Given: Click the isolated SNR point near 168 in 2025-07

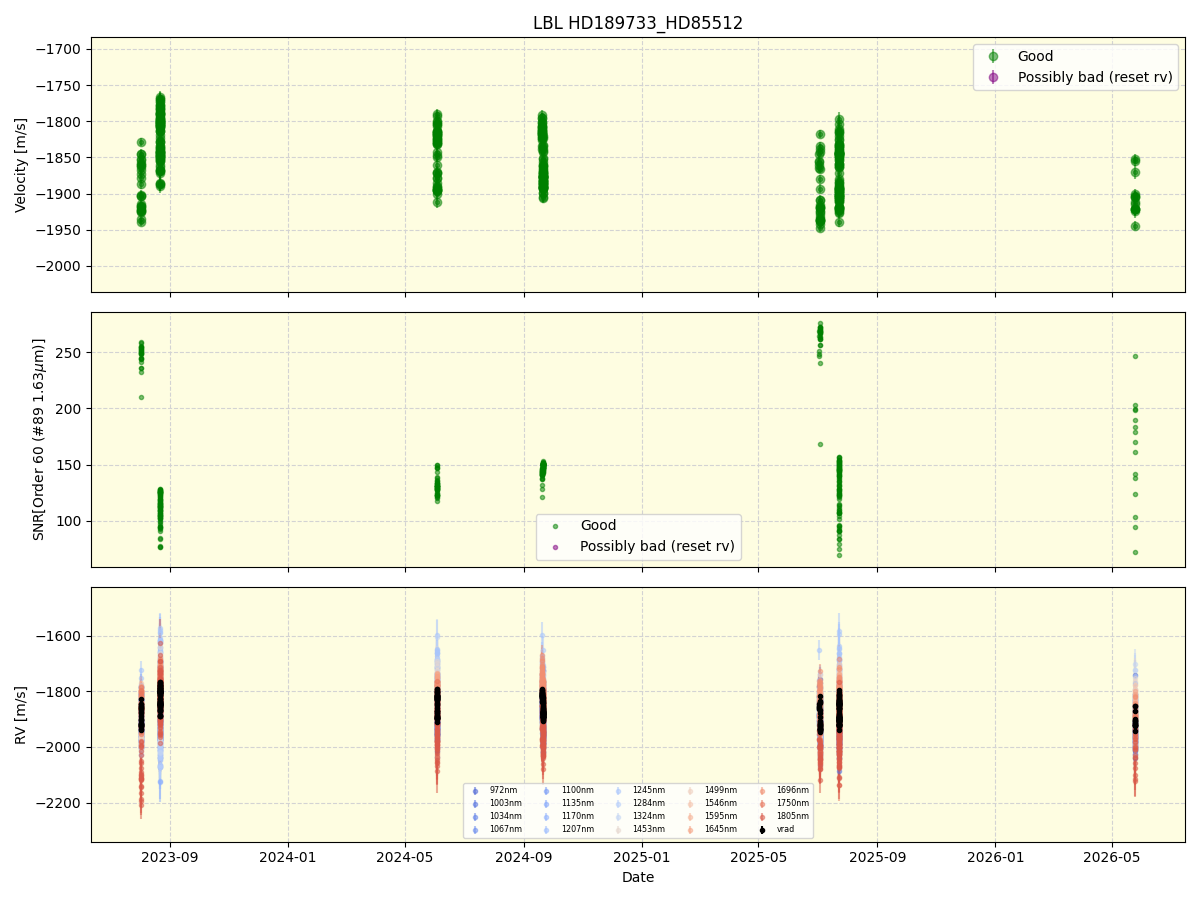Looking at the screenshot, I should click(x=820, y=444).
